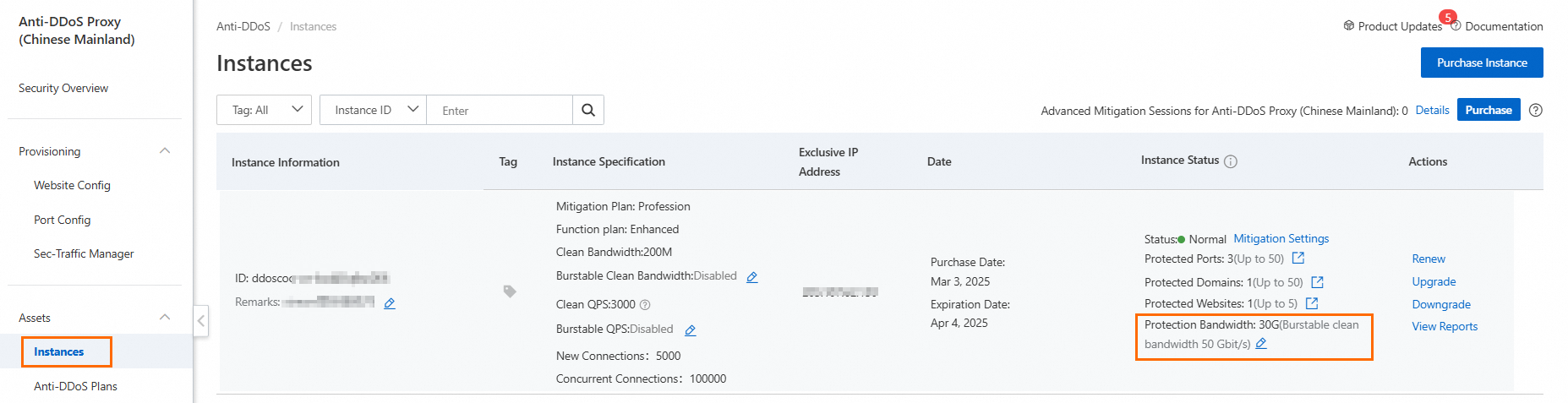Click 'New Connections: 5000' text
Viewport: 1568px width, 403px height.
pyautogui.click(x=618, y=356)
